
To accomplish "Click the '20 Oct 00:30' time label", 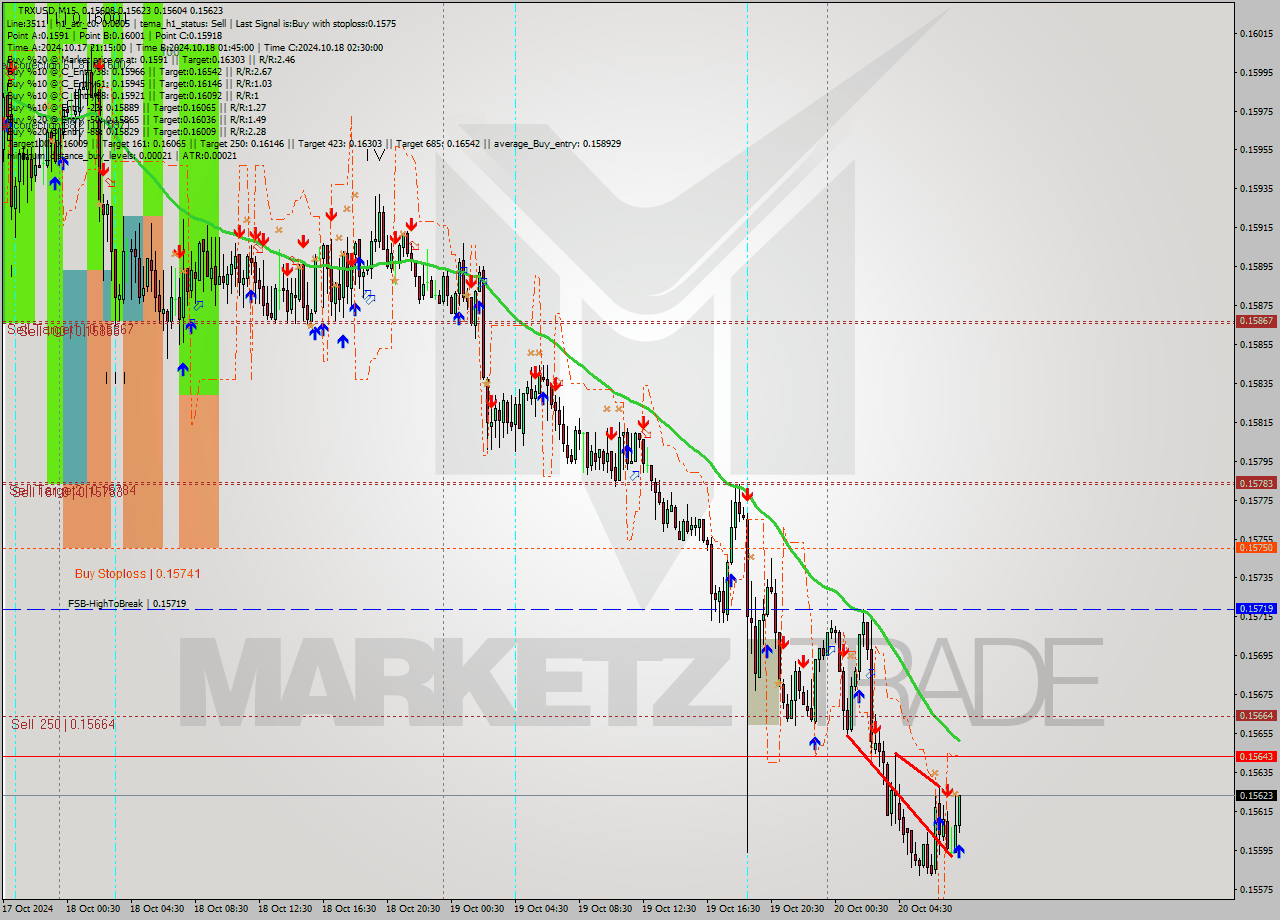I will point(861,909).
